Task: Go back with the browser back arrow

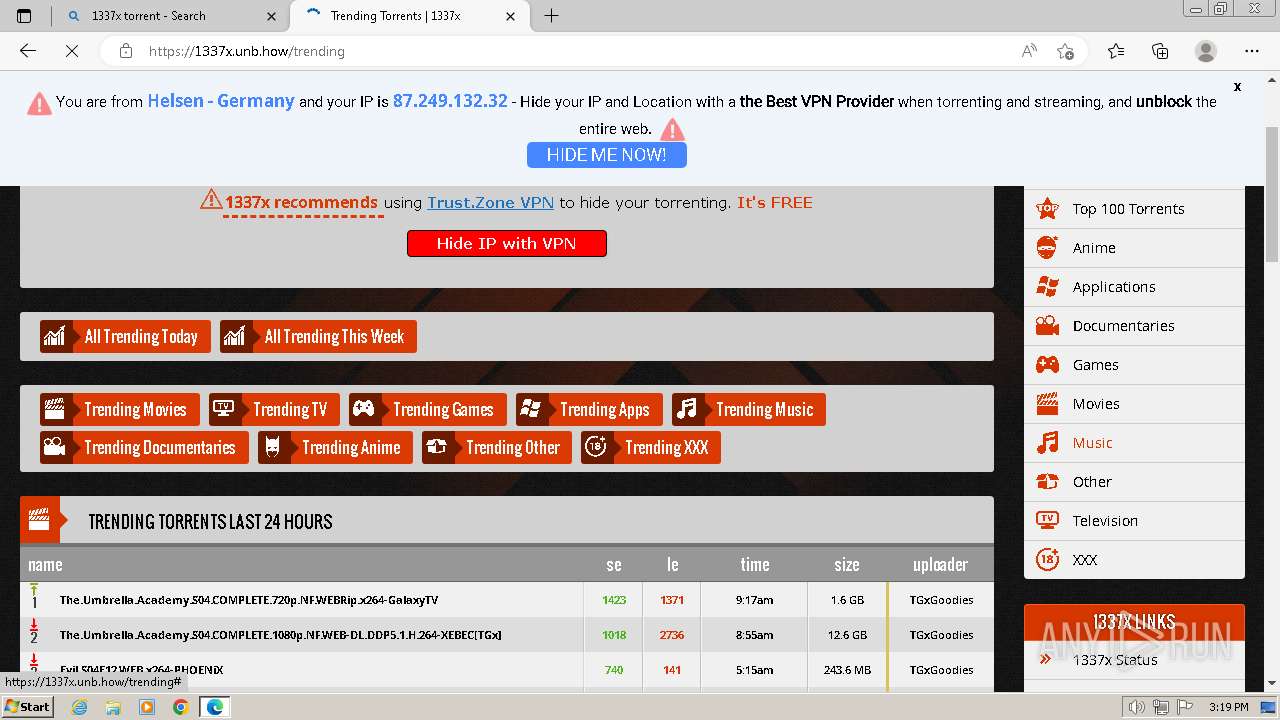Action: tap(28, 51)
